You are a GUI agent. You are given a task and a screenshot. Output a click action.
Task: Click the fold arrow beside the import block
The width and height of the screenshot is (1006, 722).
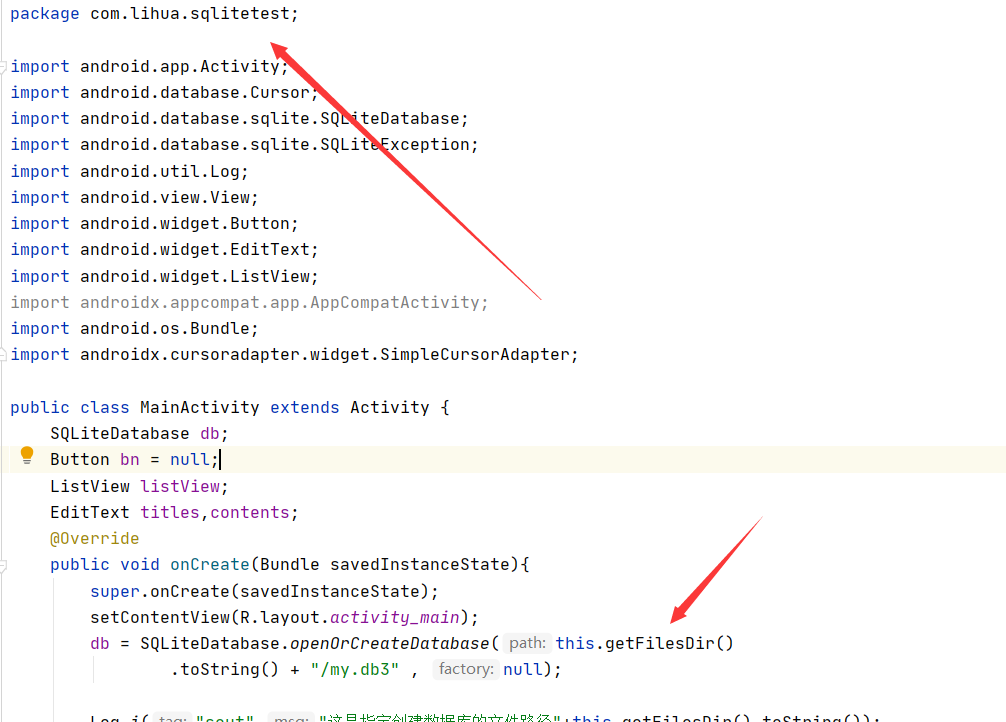tap(4, 66)
